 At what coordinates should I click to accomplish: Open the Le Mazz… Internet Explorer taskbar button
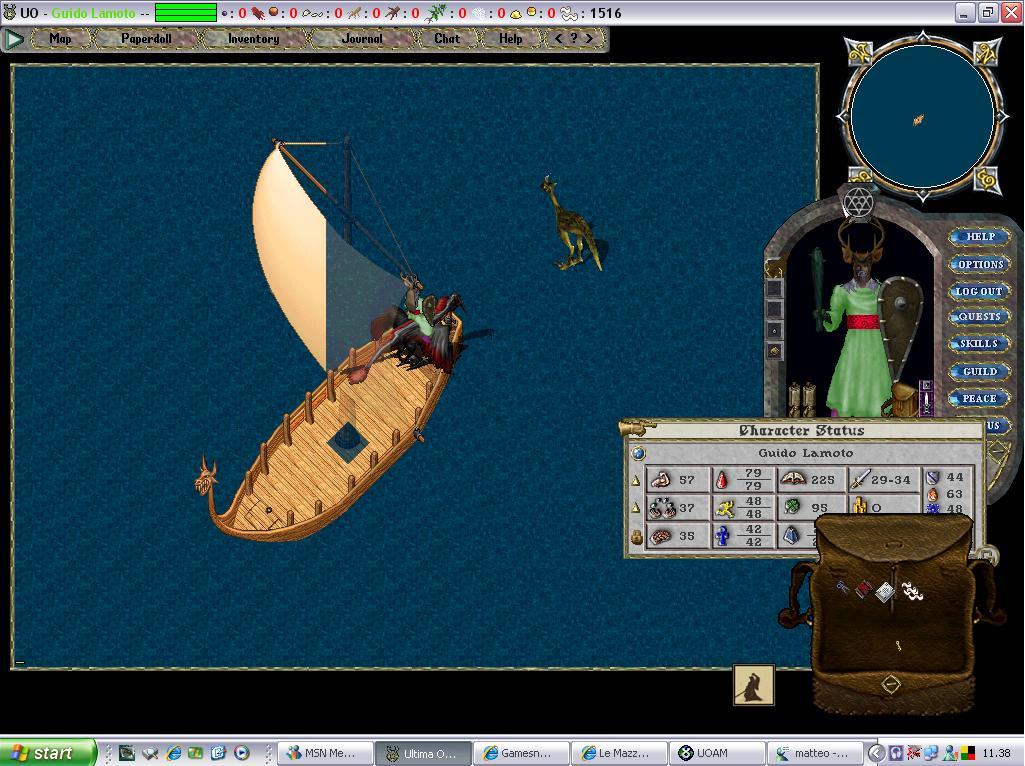tap(618, 753)
